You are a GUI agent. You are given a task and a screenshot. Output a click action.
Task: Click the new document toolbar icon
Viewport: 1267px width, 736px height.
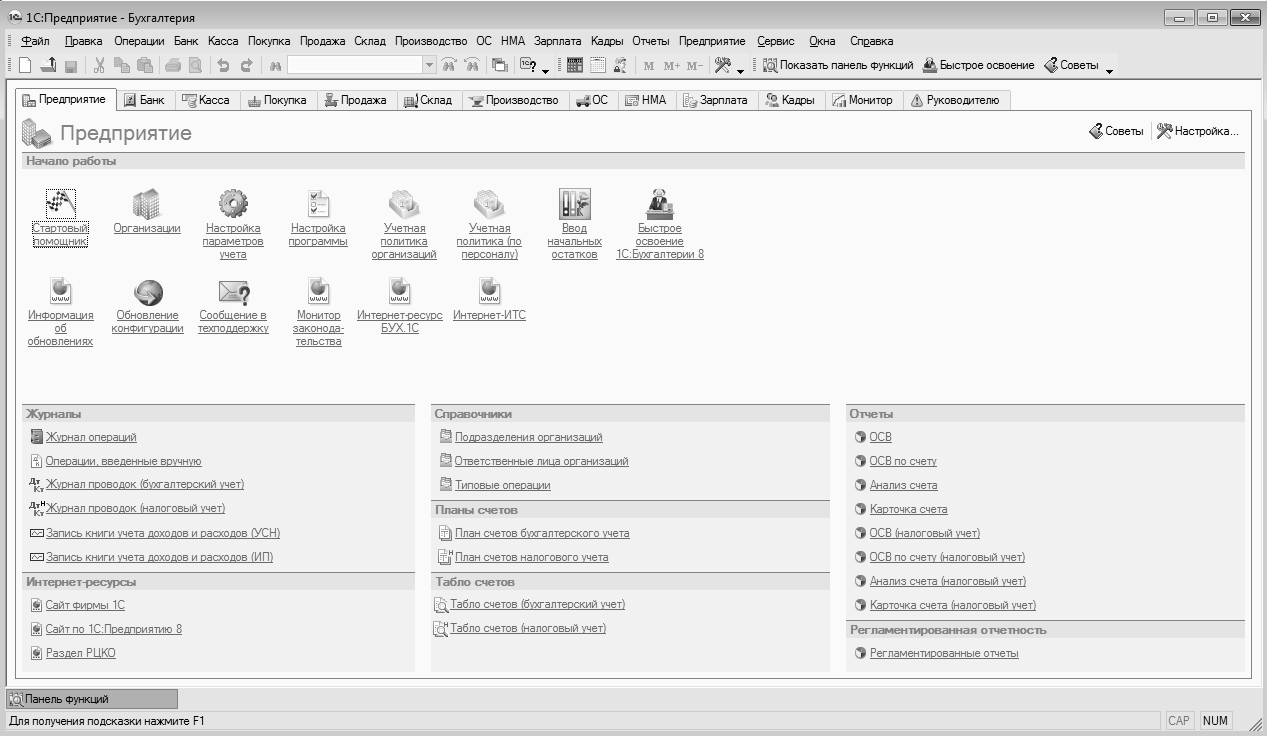[25, 66]
